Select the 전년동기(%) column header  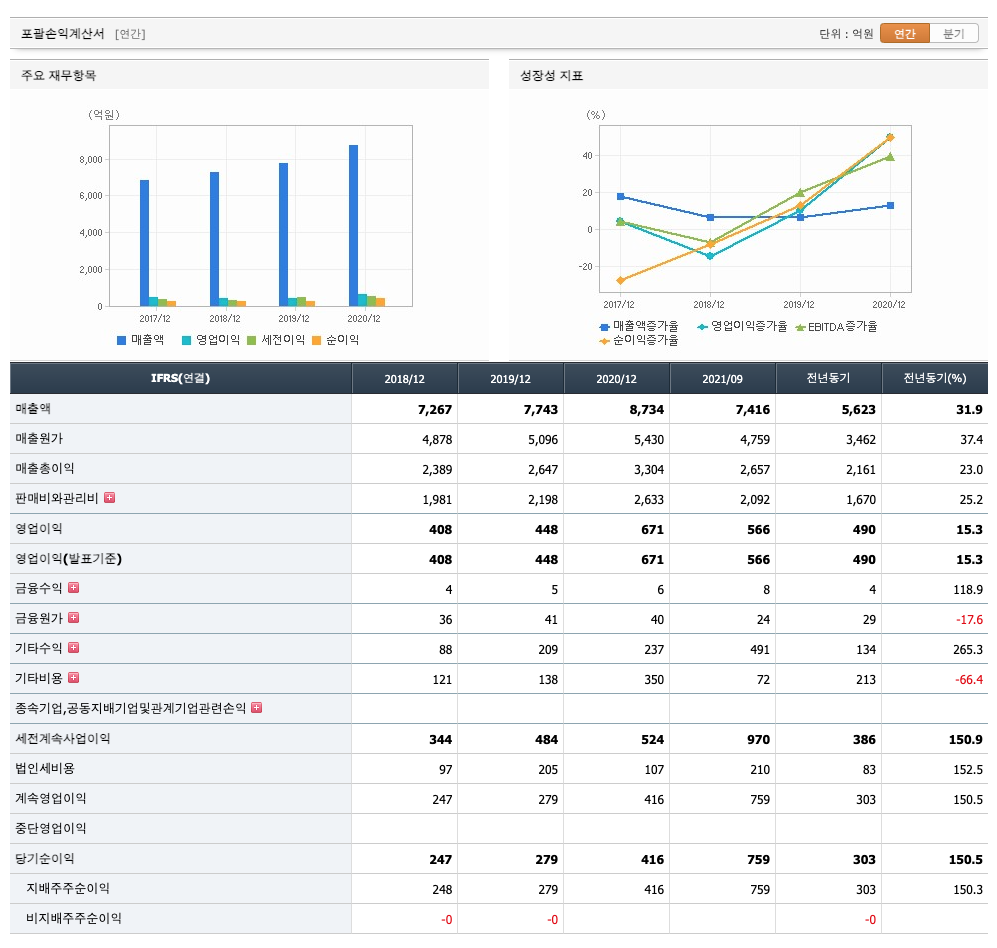[935, 378]
